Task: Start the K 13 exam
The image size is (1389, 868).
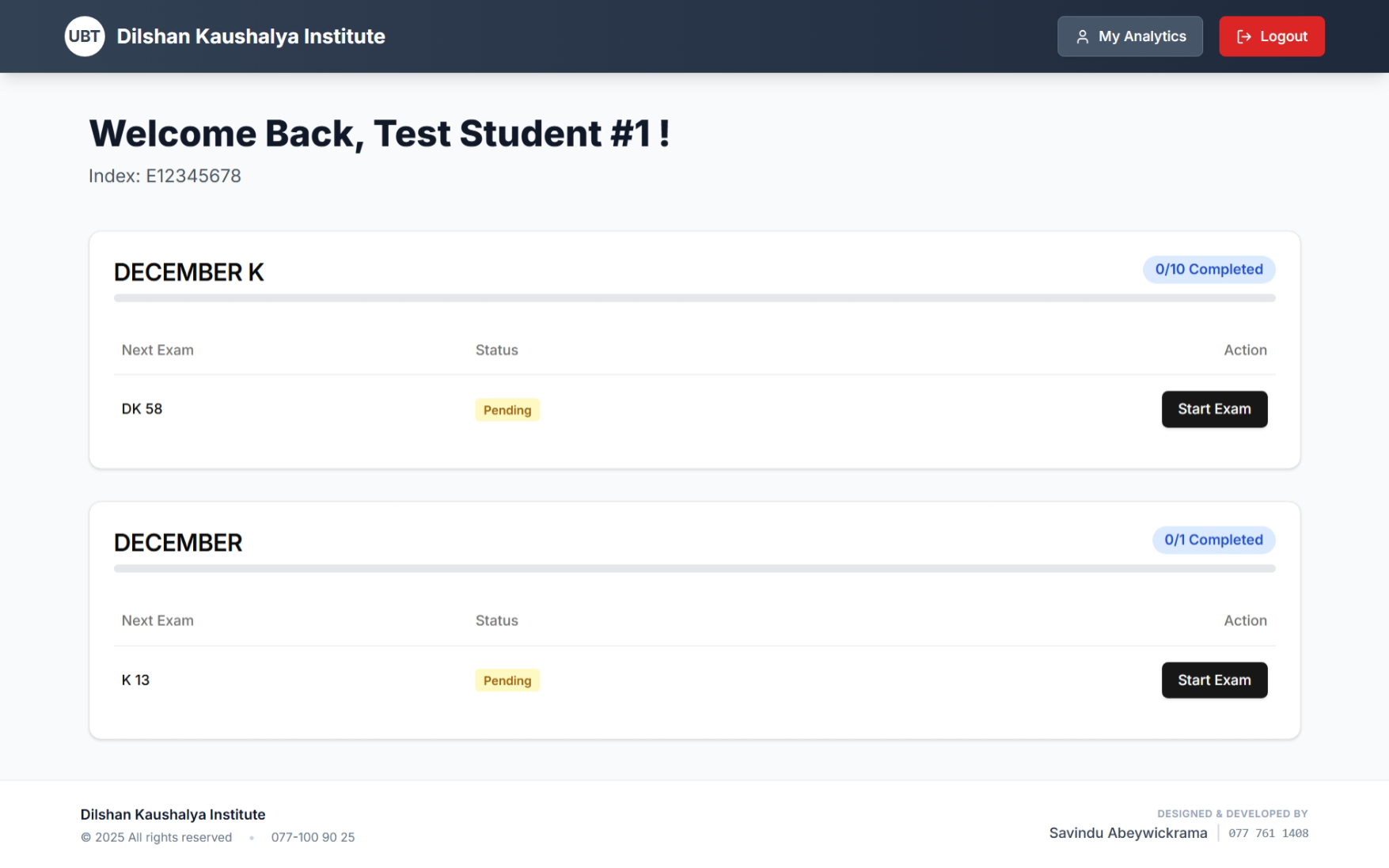Action: [1214, 680]
